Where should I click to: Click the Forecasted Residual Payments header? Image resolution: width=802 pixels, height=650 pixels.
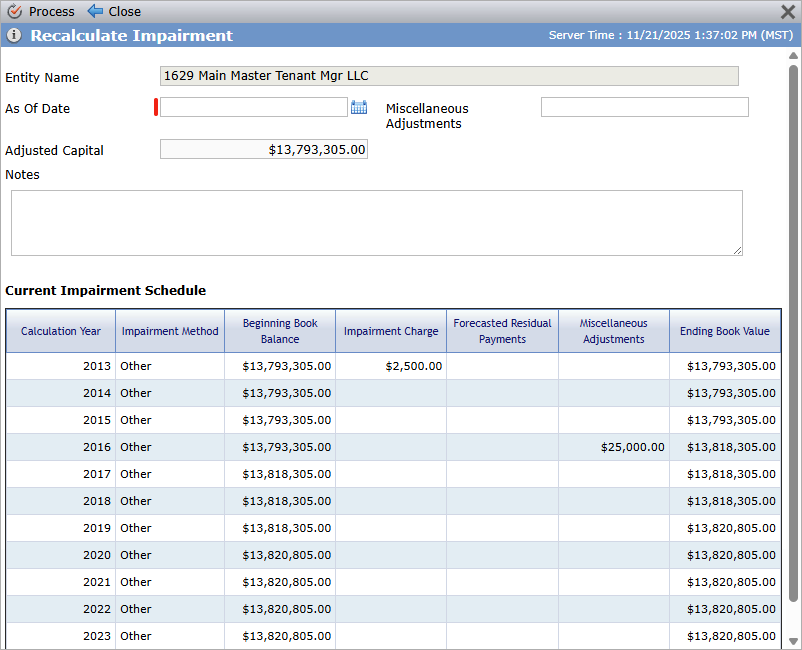click(502, 331)
